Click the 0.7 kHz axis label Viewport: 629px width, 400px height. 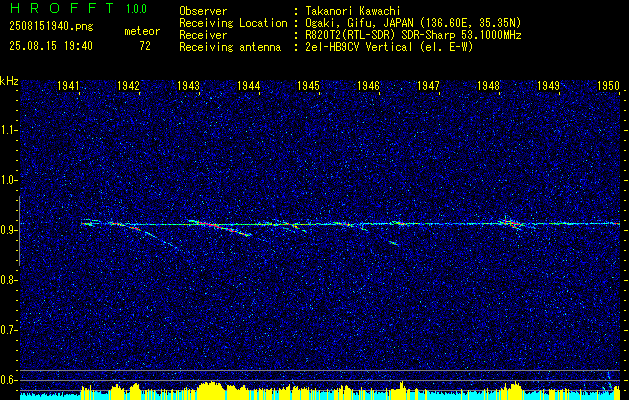7,330
